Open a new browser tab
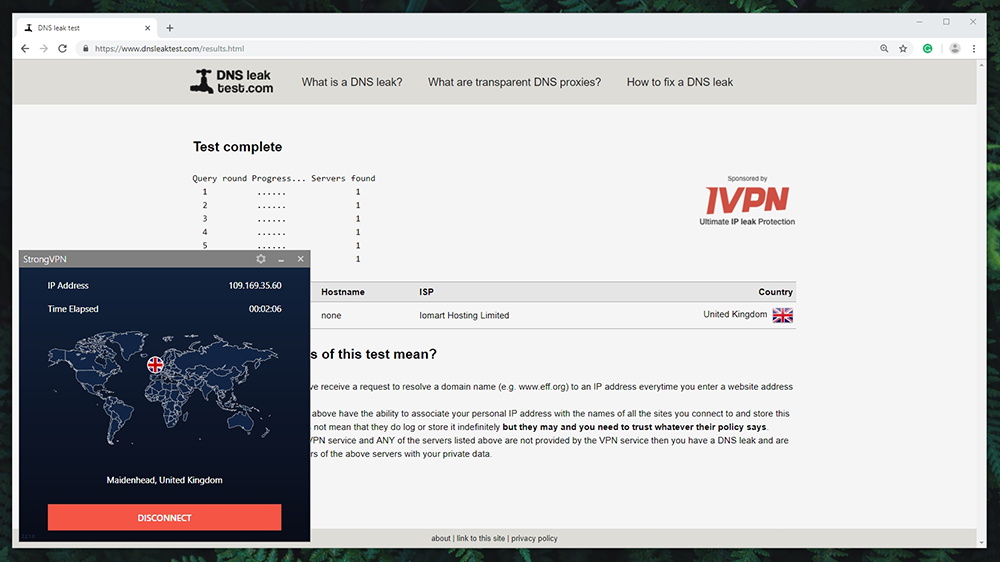The width and height of the screenshot is (1000, 562). click(x=170, y=28)
